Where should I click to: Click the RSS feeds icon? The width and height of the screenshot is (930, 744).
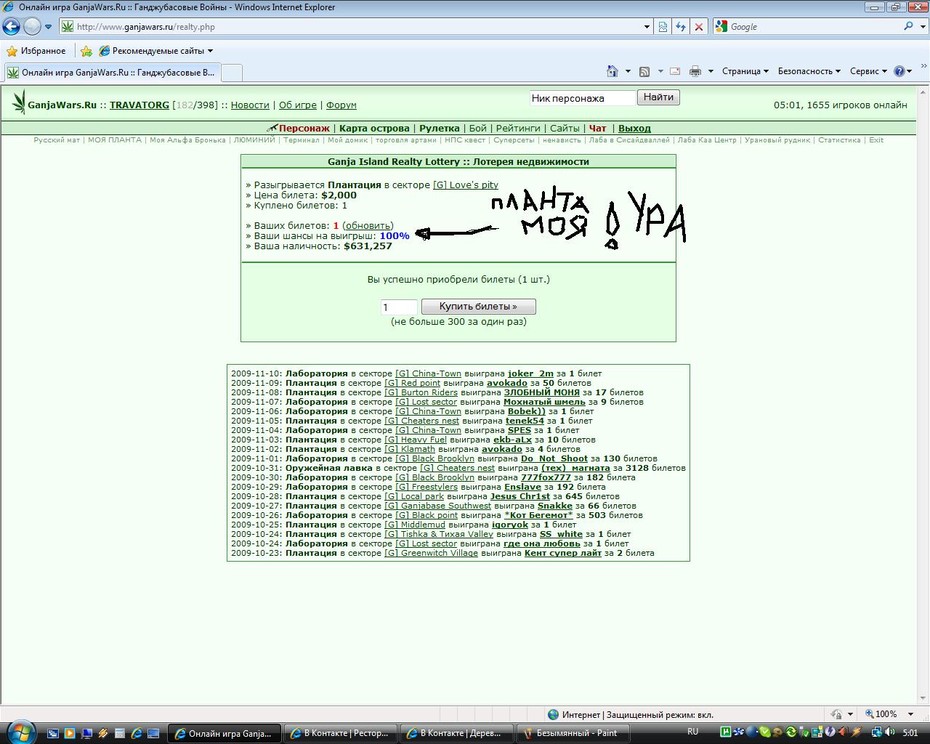tap(644, 71)
